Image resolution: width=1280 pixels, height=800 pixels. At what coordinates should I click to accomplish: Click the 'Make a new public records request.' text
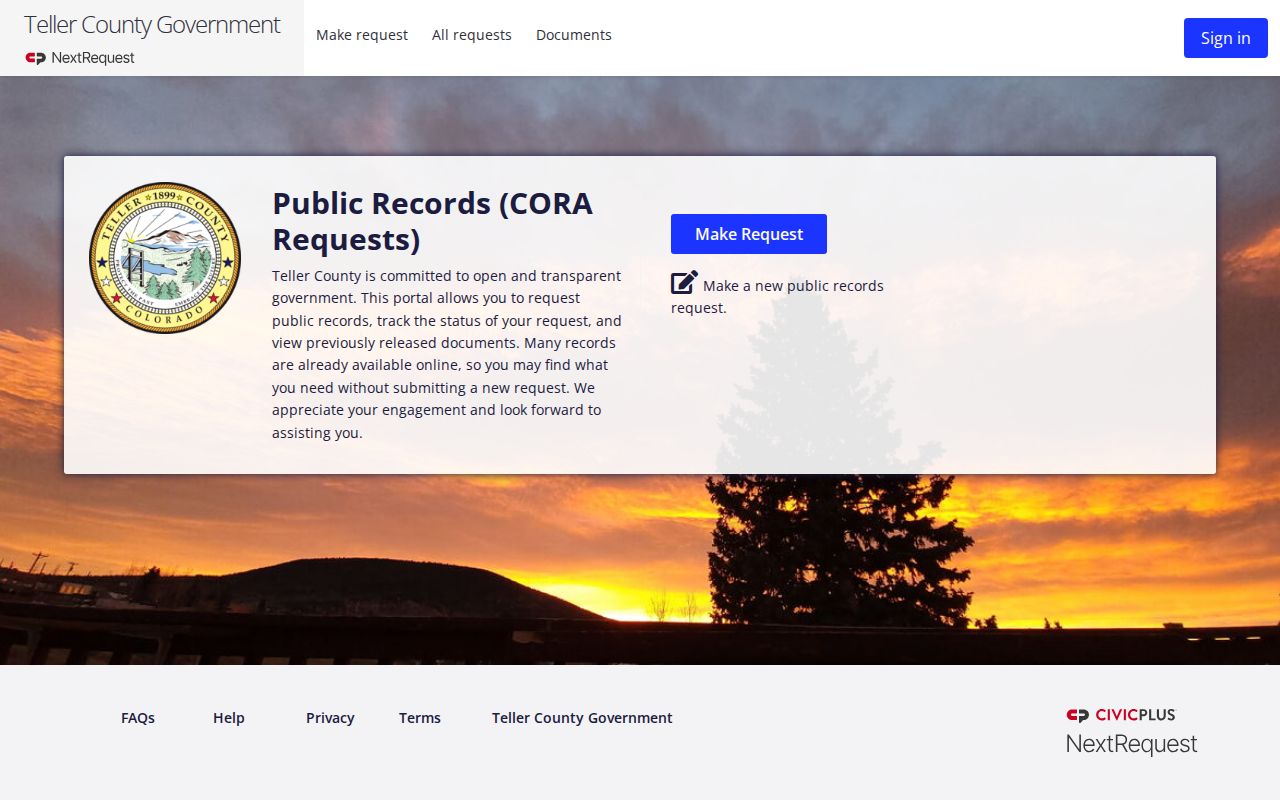(778, 297)
